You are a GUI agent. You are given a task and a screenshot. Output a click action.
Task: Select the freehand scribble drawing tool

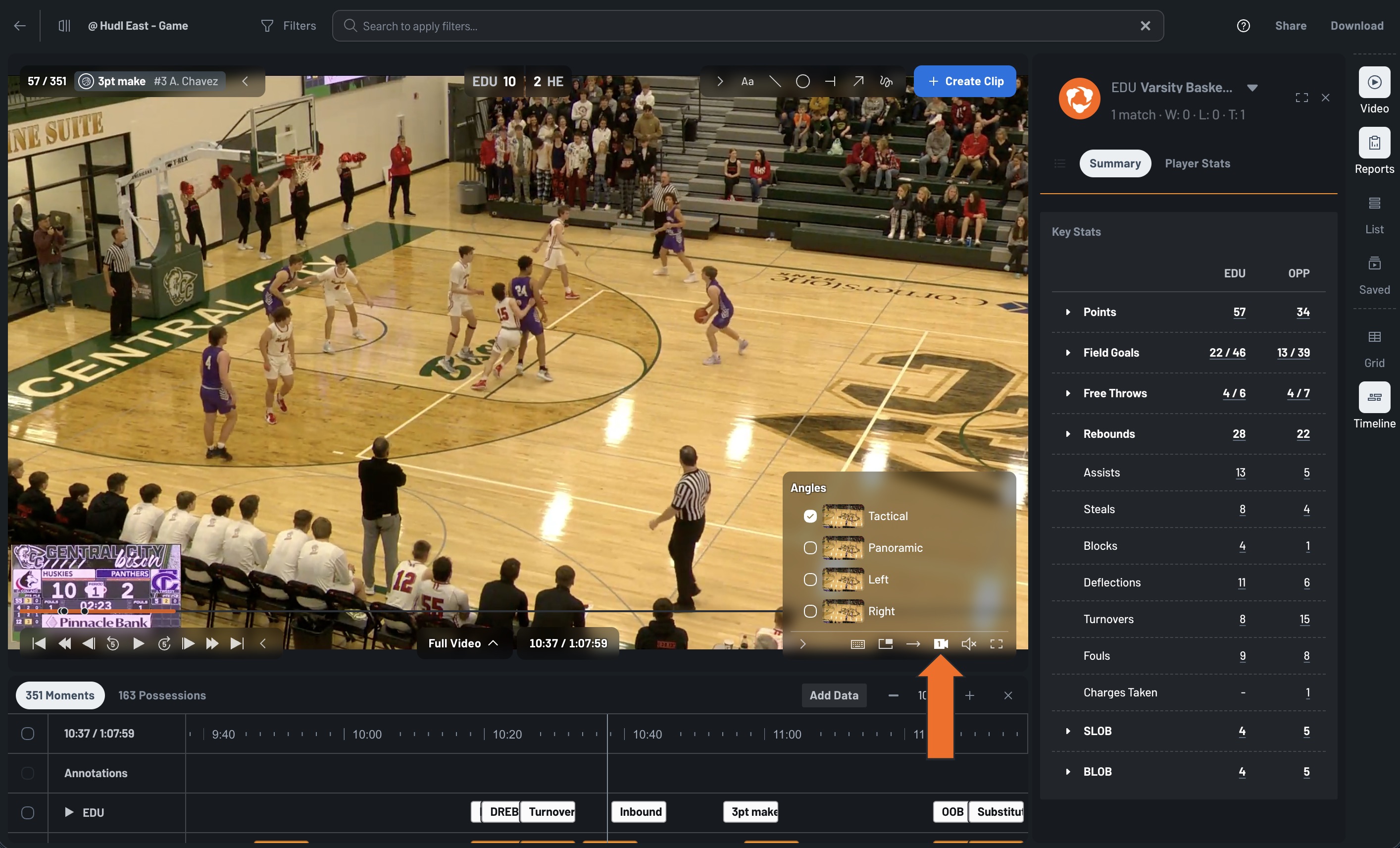886,81
